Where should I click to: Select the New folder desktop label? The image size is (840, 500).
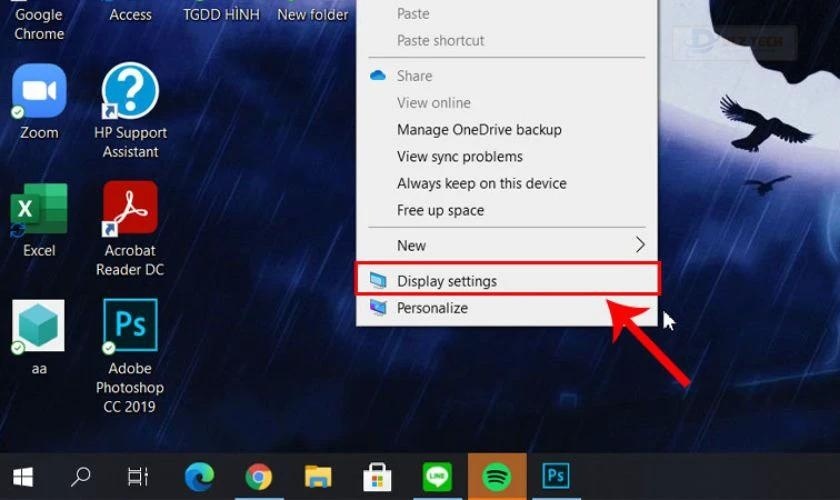pos(312,14)
